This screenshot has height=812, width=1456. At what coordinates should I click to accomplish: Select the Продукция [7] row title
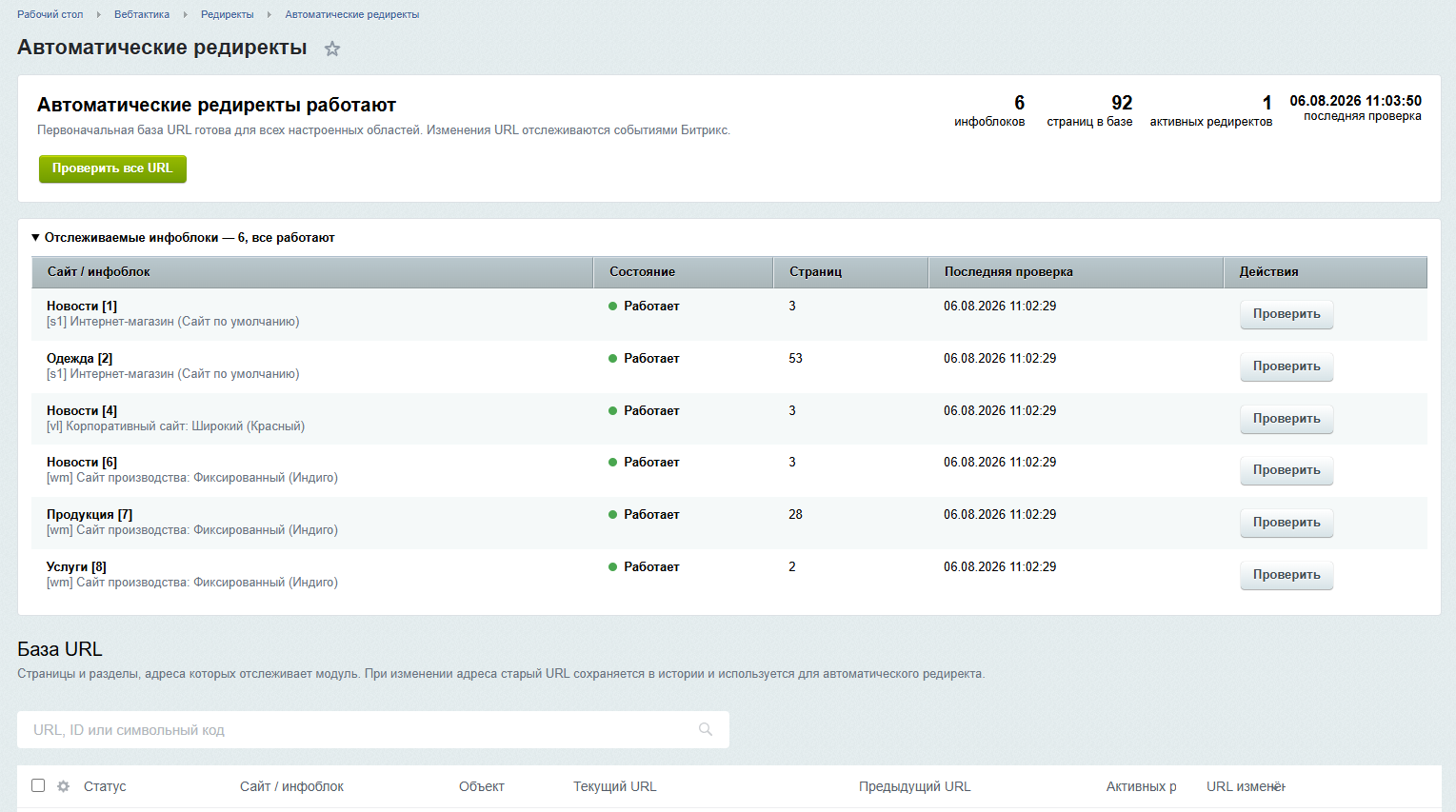click(90, 514)
